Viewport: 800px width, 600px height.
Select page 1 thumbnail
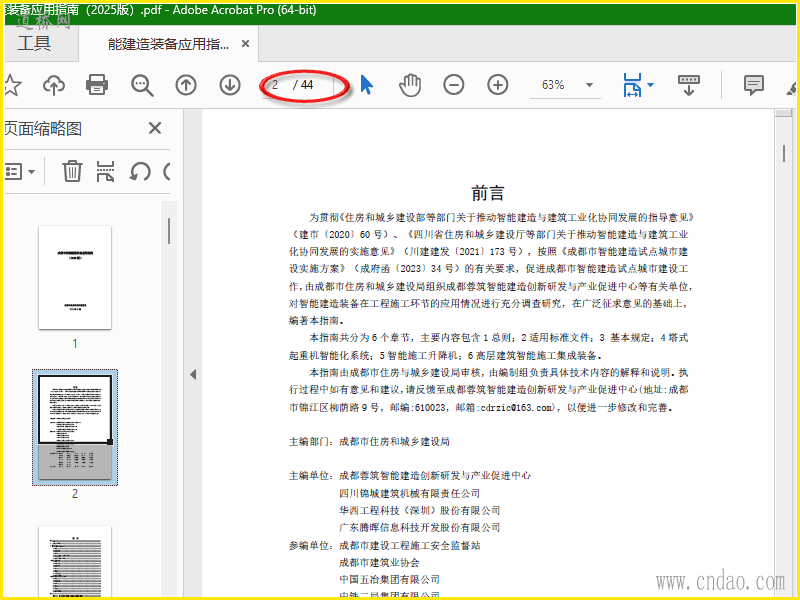click(x=75, y=278)
